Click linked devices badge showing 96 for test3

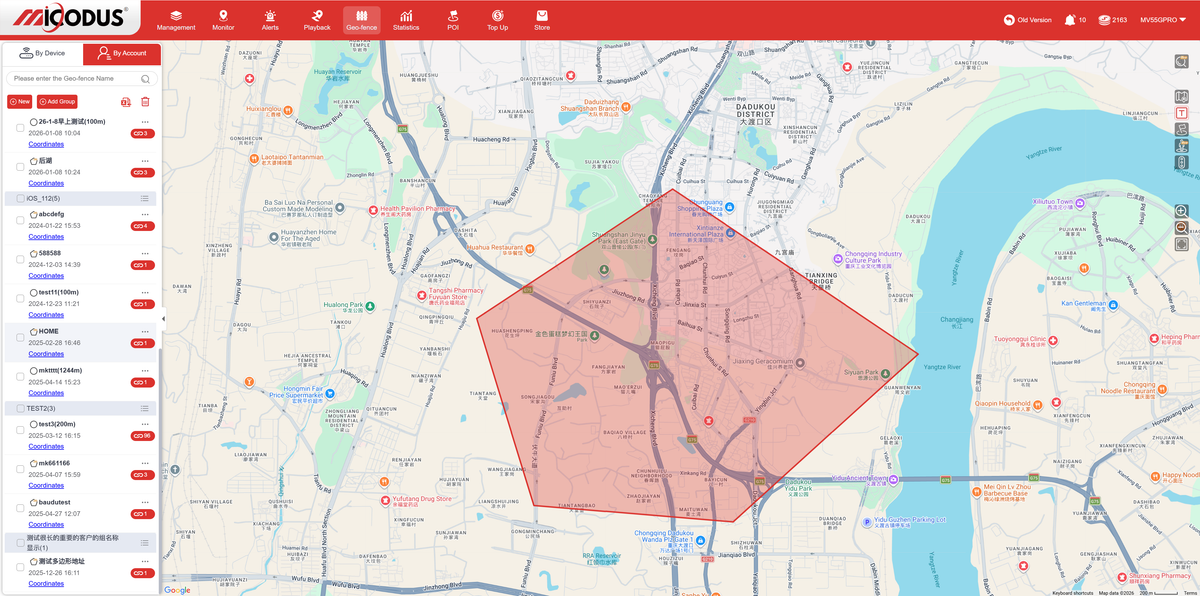(142, 436)
